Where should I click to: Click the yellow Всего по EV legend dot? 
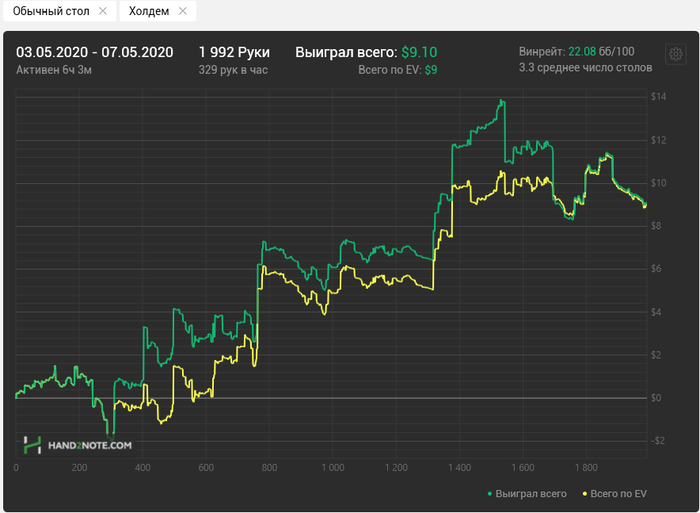coord(585,494)
